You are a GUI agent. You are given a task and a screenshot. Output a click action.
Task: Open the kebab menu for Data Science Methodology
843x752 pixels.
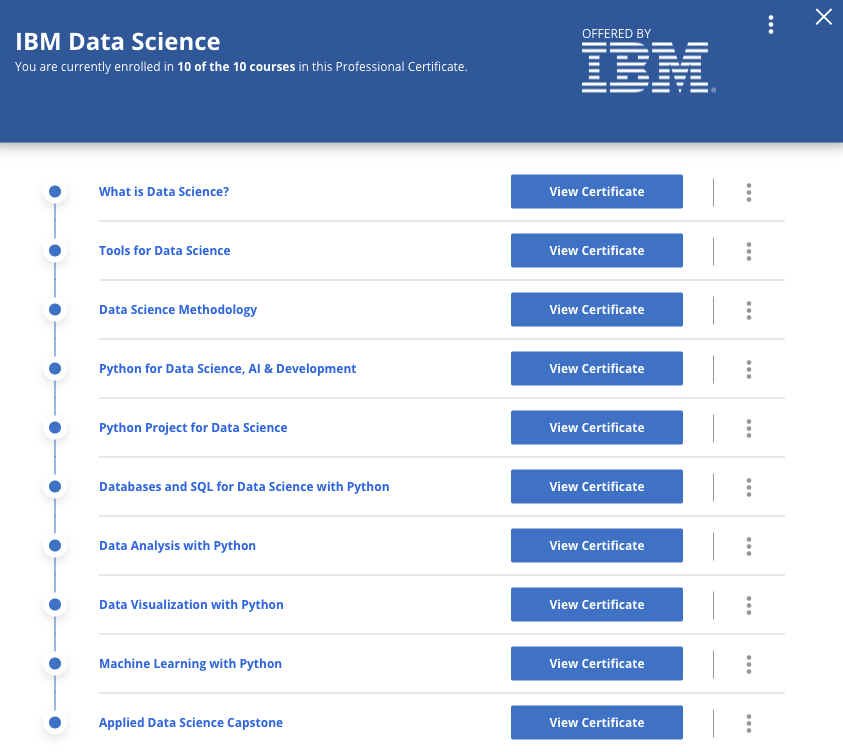pos(748,310)
